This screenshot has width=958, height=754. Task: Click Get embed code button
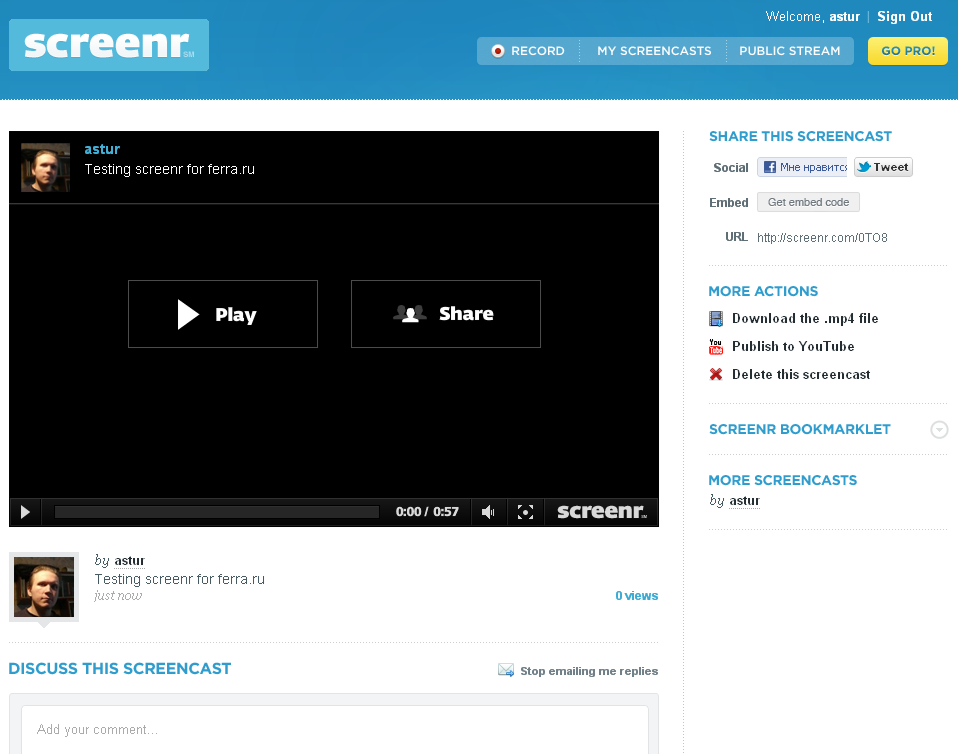click(x=808, y=202)
